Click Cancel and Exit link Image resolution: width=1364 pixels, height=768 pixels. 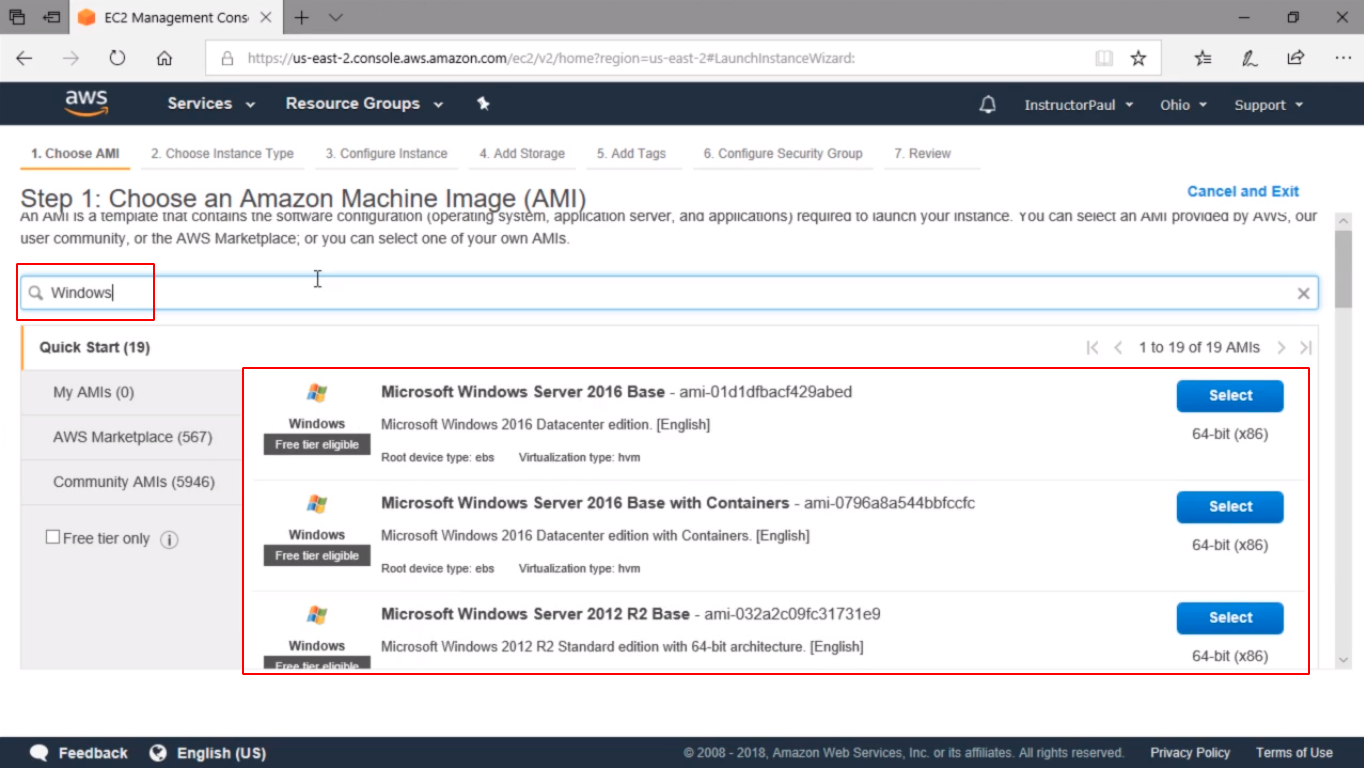1243,191
